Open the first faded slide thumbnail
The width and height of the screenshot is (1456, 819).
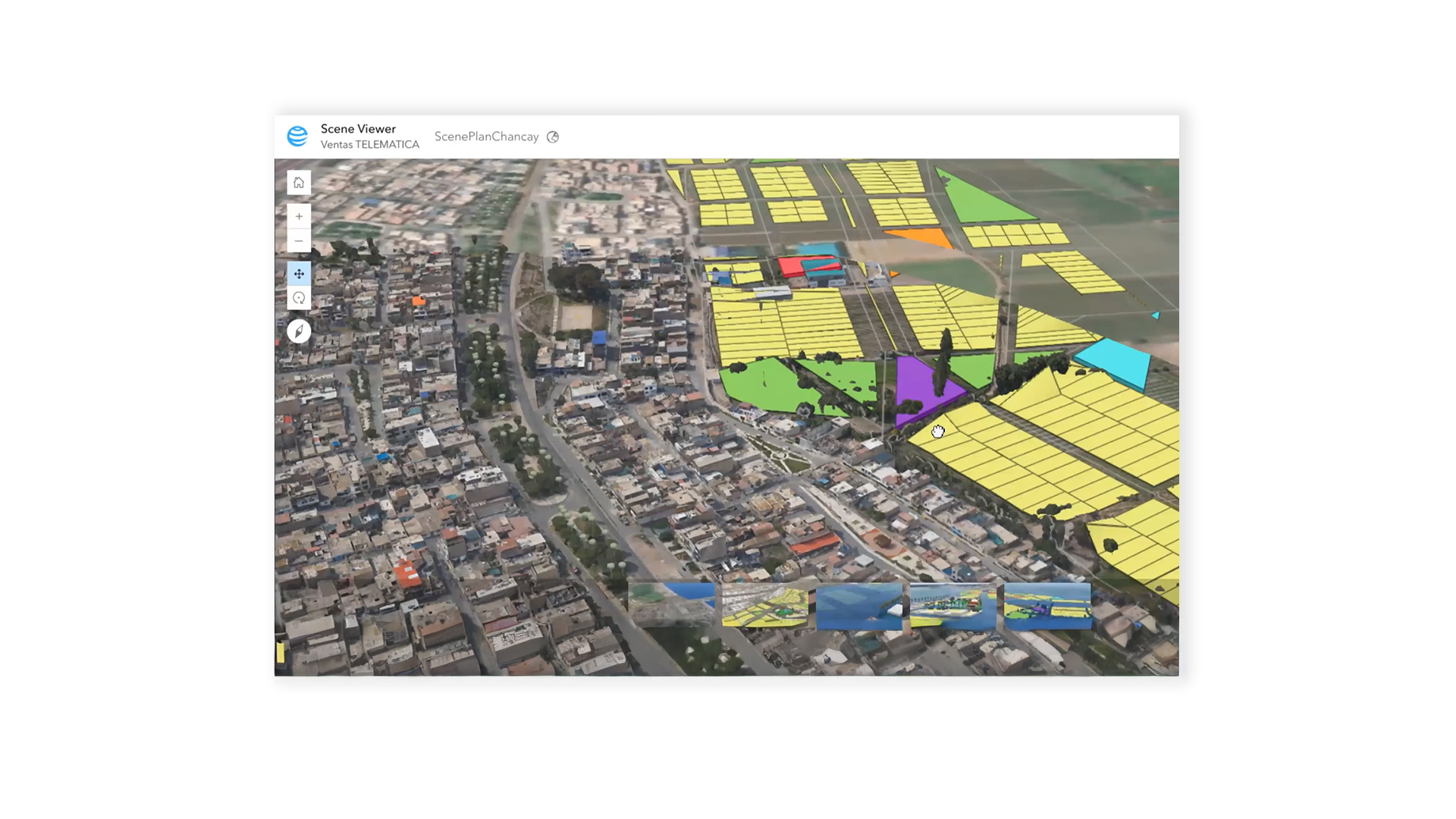(x=671, y=604)
